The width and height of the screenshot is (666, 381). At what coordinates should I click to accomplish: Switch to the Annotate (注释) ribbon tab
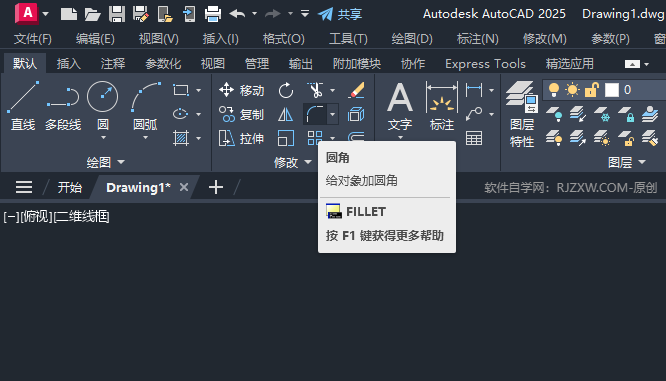click(x=113, y=64)
